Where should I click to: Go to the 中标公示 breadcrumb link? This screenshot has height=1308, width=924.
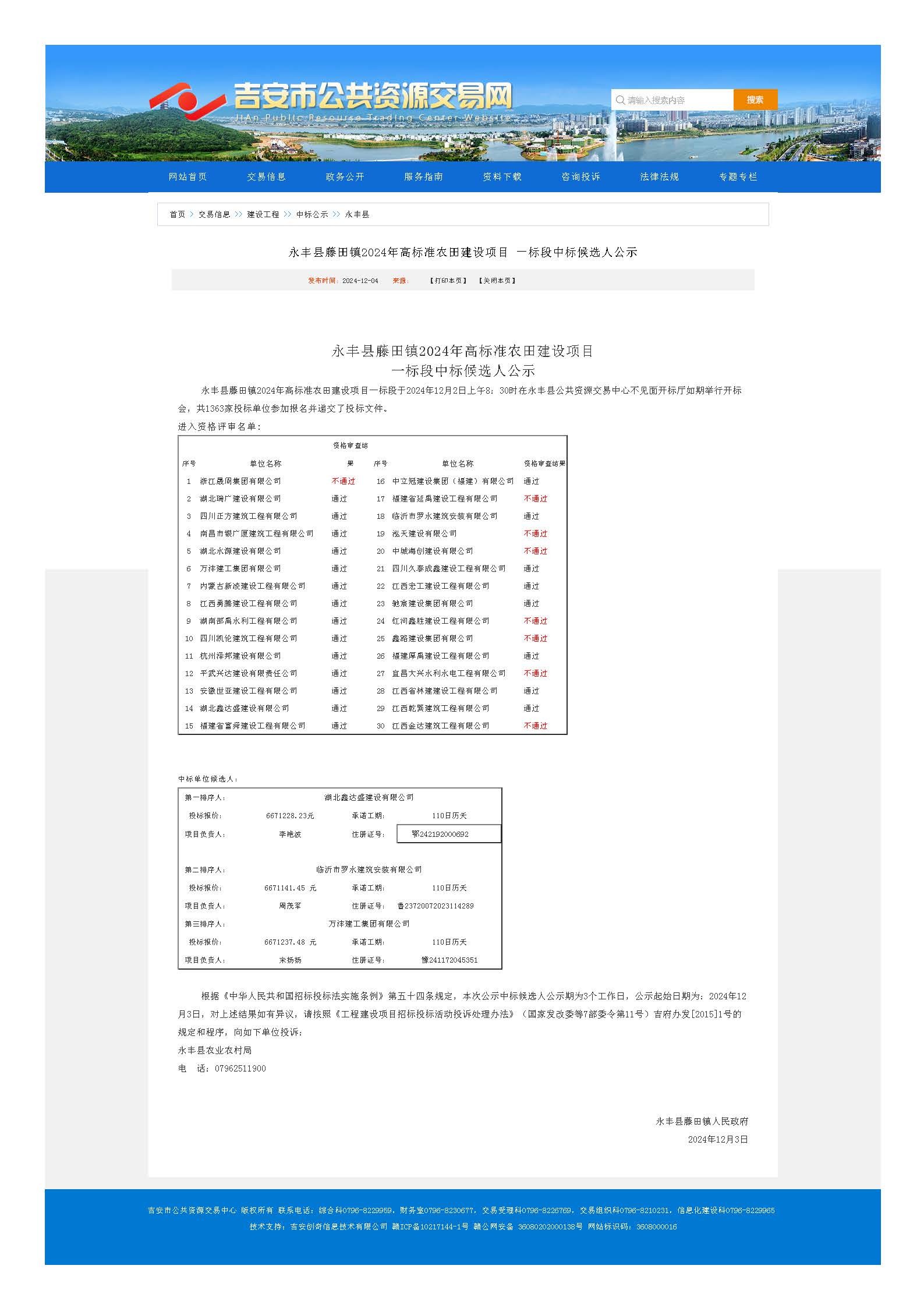click(x=311, y=215)
